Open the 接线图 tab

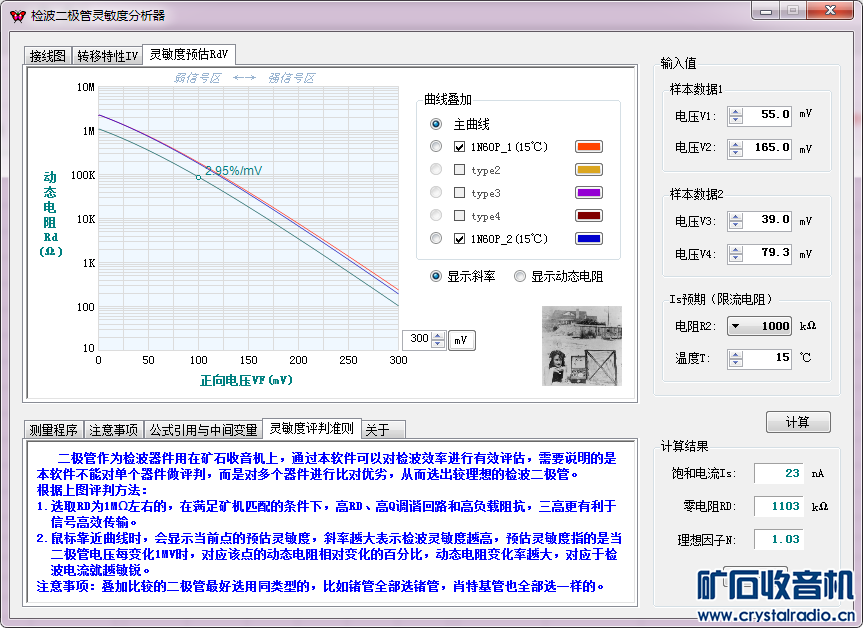pyautogui.click(x=48, y=56)
